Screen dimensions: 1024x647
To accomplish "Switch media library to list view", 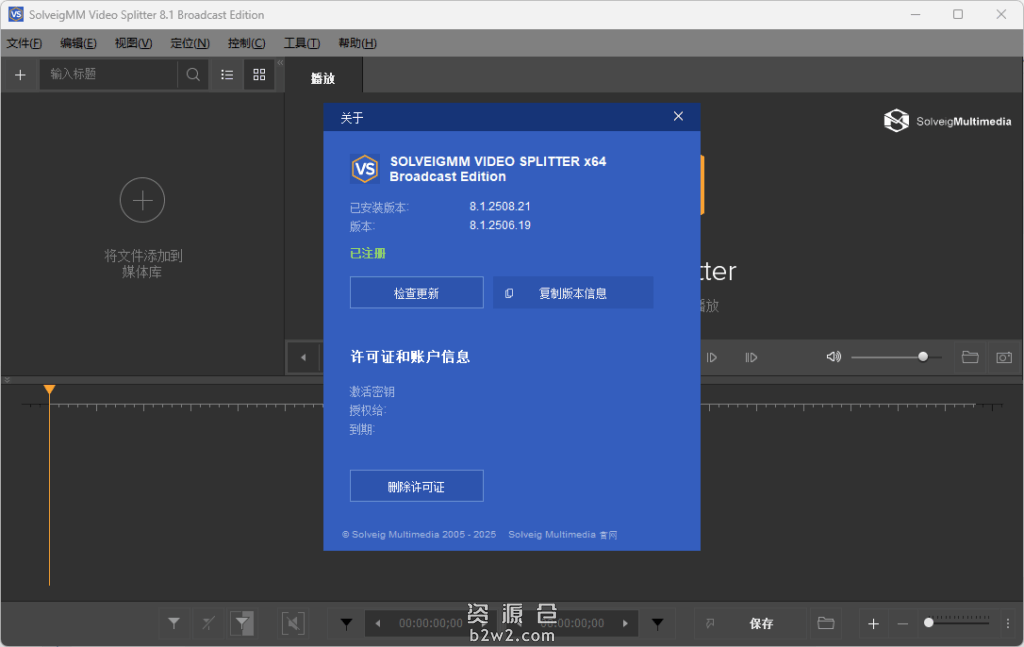I will 227,75.
